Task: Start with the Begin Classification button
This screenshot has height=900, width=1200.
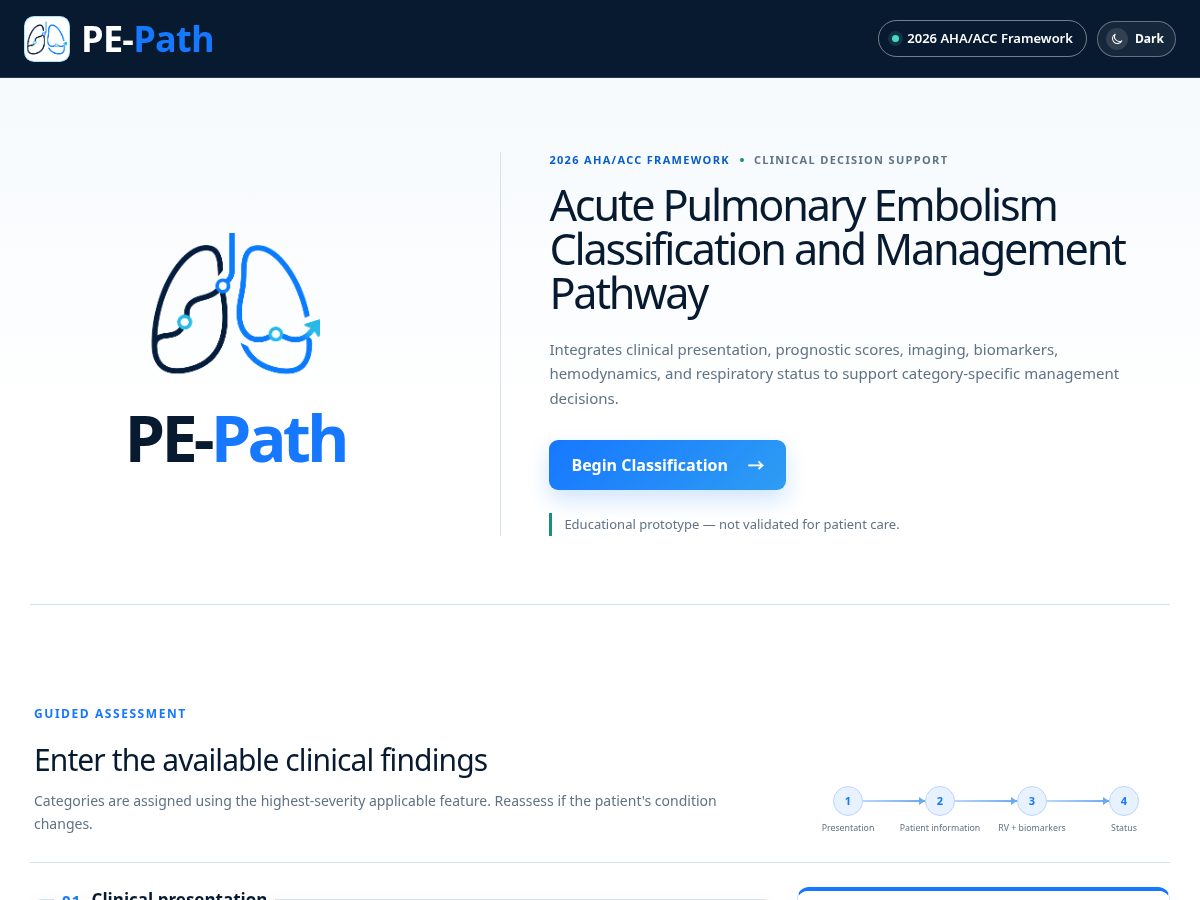Action: click(x=667, y=465)
